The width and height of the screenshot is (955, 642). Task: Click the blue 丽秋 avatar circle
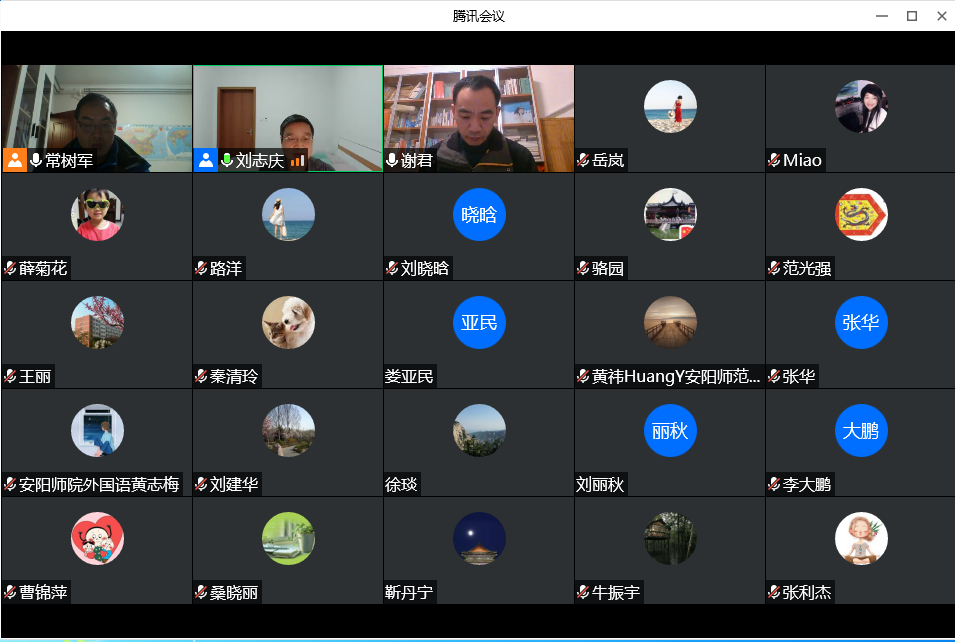[670, 431]
